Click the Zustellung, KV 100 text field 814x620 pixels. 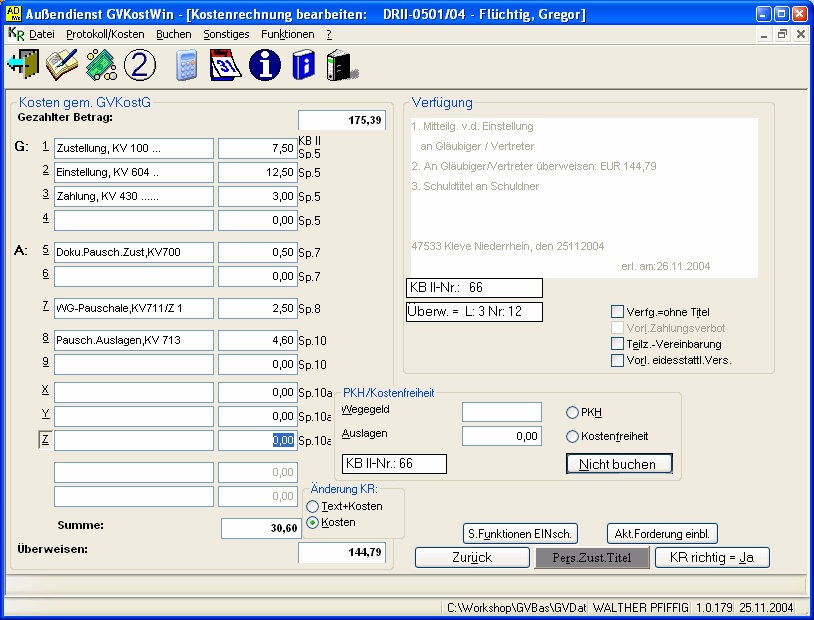pyautogui.click(x=134, y=148)
